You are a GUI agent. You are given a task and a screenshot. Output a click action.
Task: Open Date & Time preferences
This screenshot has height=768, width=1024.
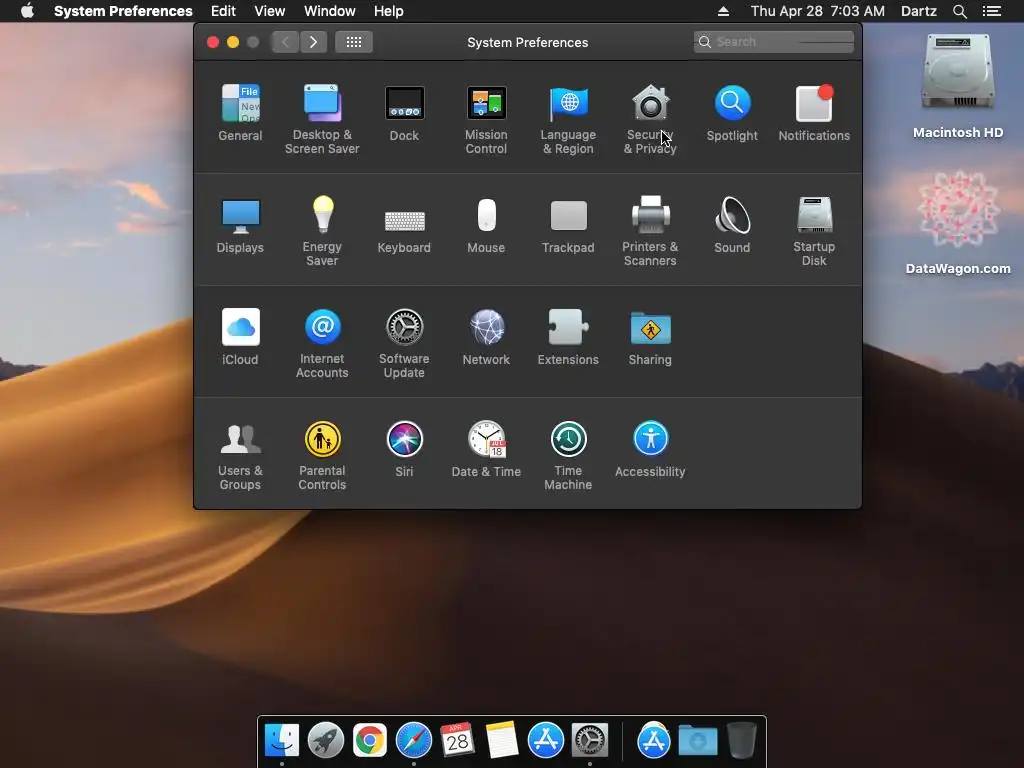point(487,449)
